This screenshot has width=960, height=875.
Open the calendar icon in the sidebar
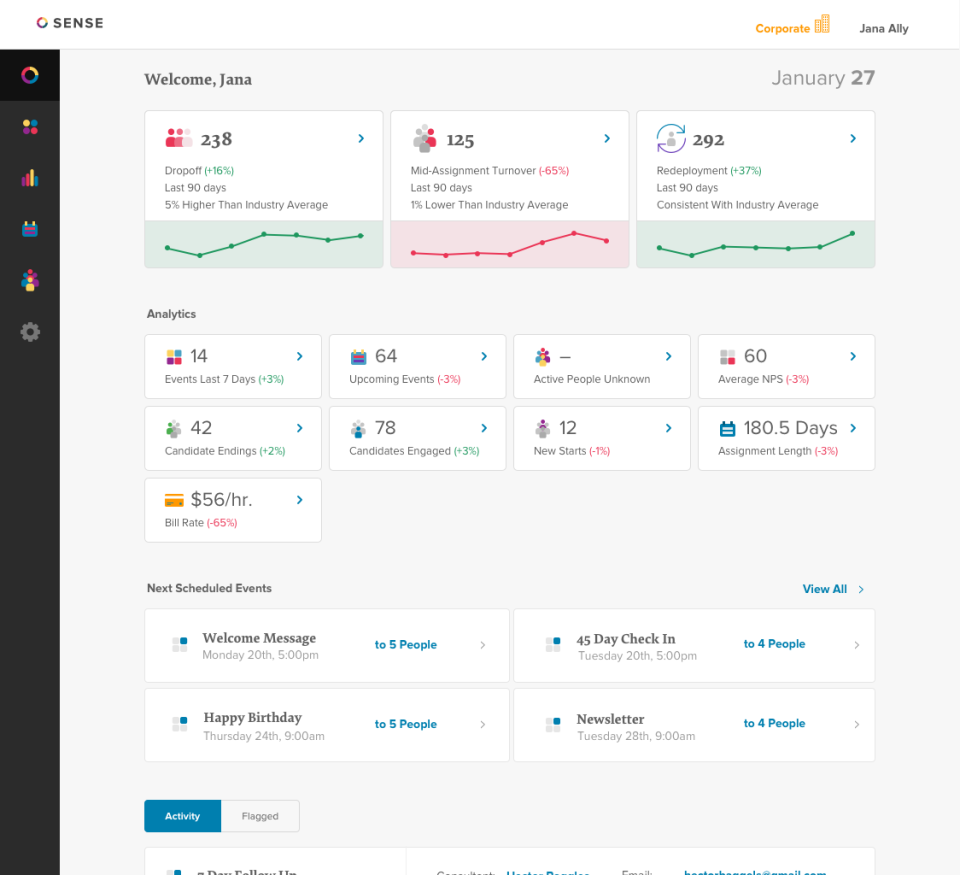[x=30, y=229]
